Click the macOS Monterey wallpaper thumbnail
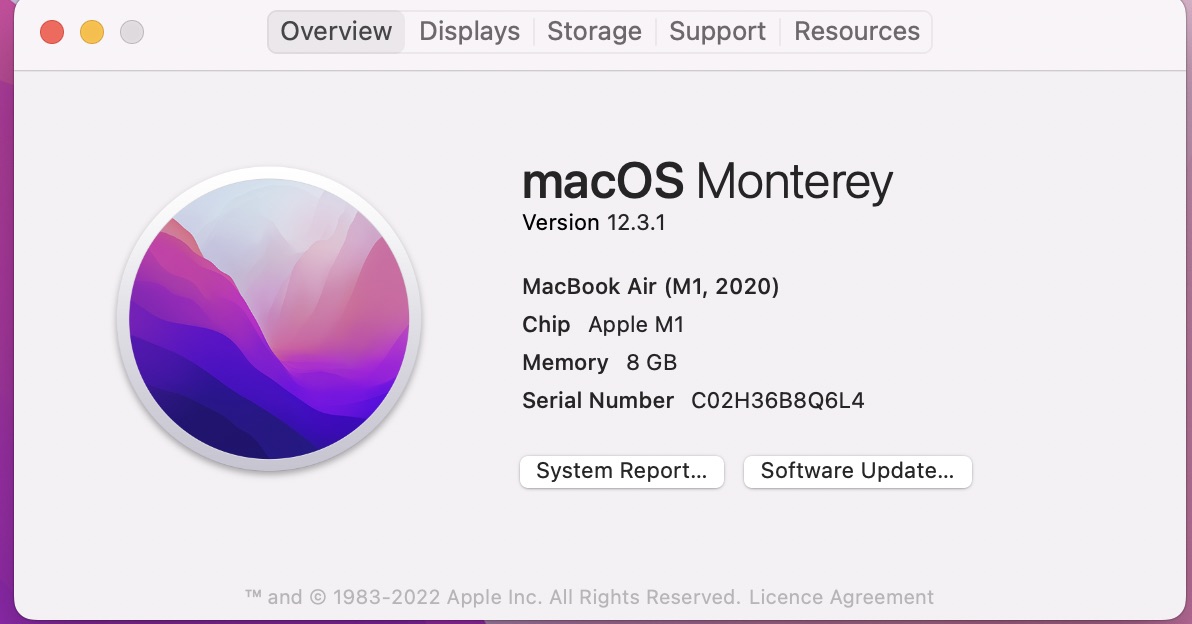Image resolution: width=1192 pixels, height=624 pixels. coord(270,322)
